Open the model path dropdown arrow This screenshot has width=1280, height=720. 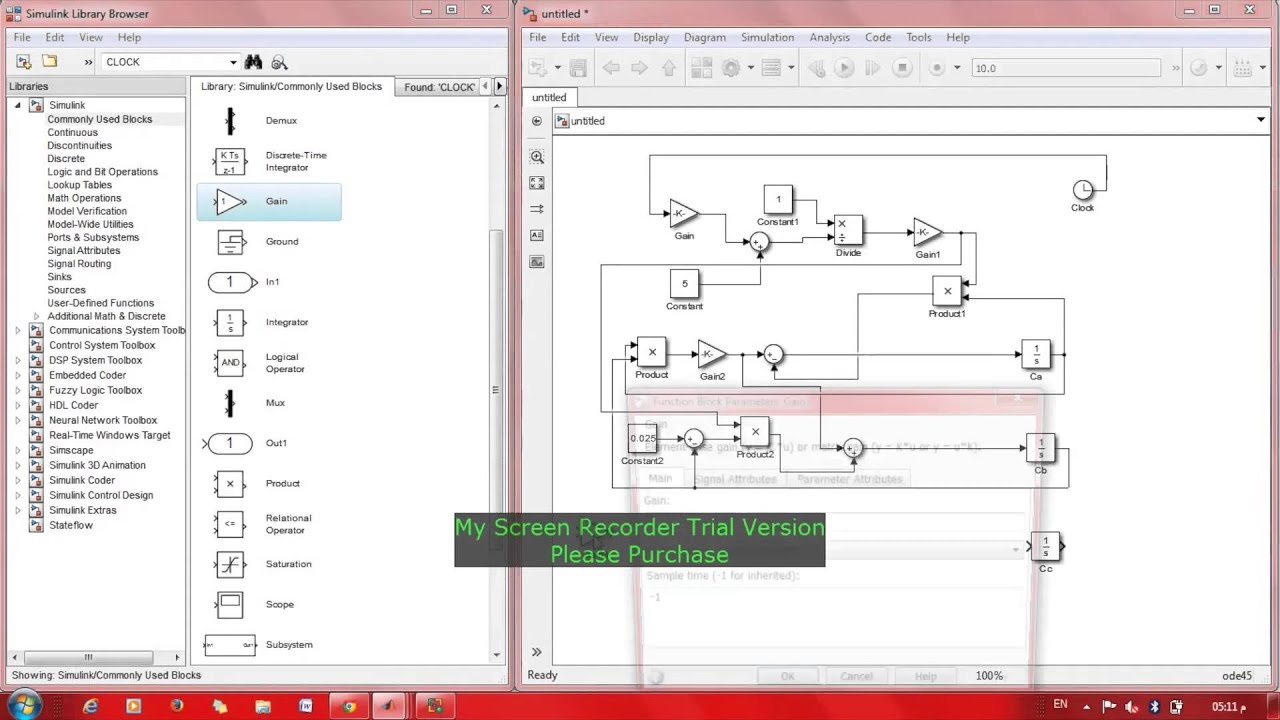(x=1261, y=121)
